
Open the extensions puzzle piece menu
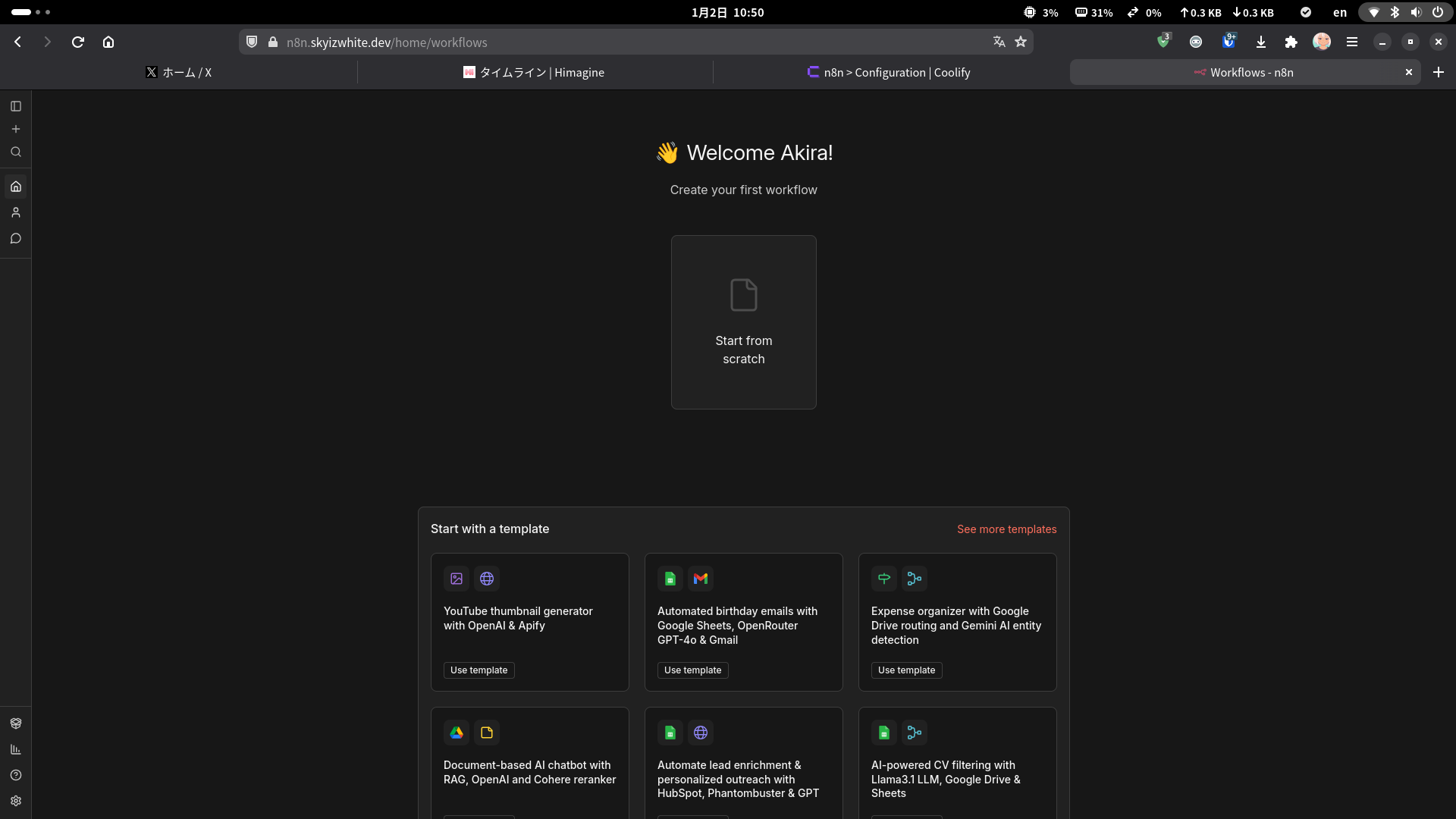(x=1291, y=42)
